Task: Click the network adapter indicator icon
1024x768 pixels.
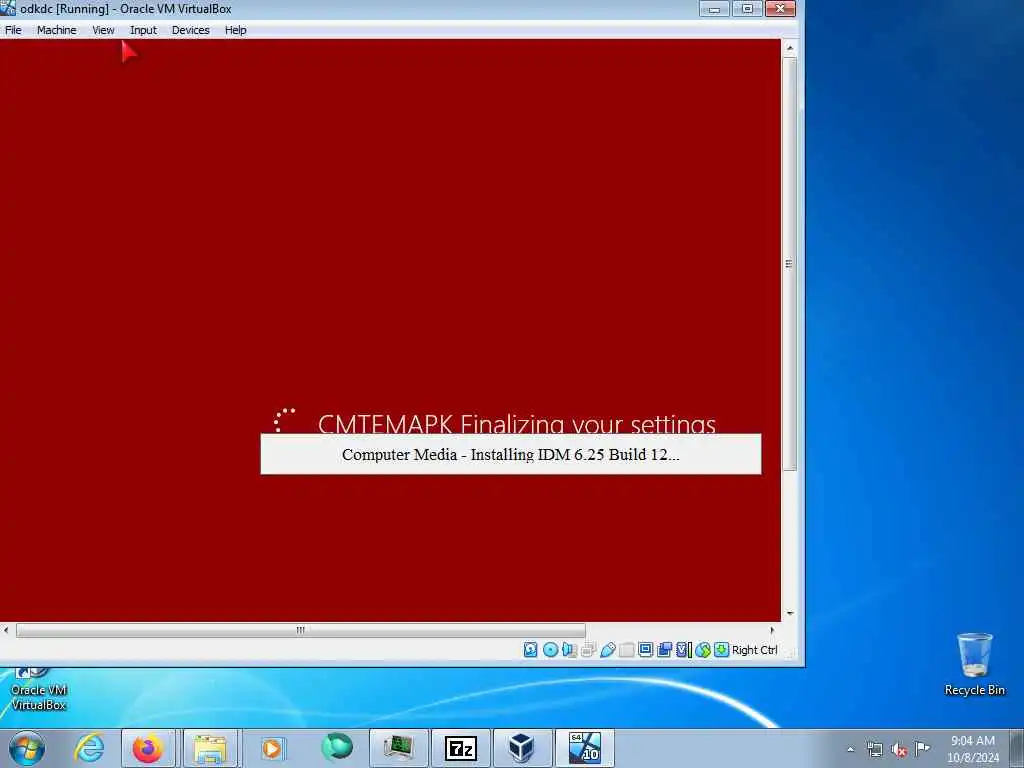Action: [588, 650]
